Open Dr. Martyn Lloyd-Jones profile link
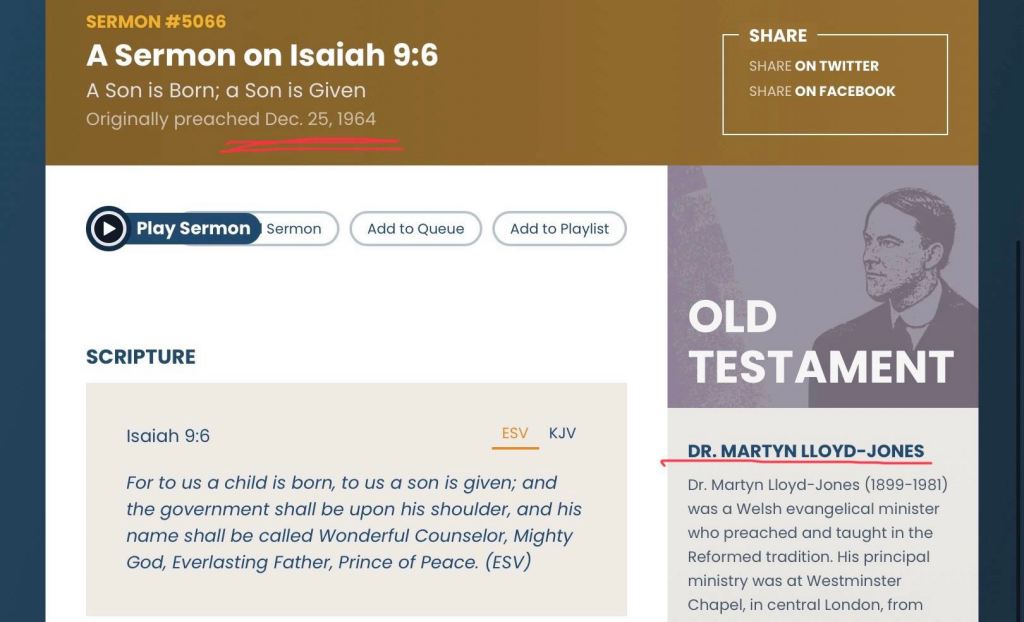 [805, 451]
